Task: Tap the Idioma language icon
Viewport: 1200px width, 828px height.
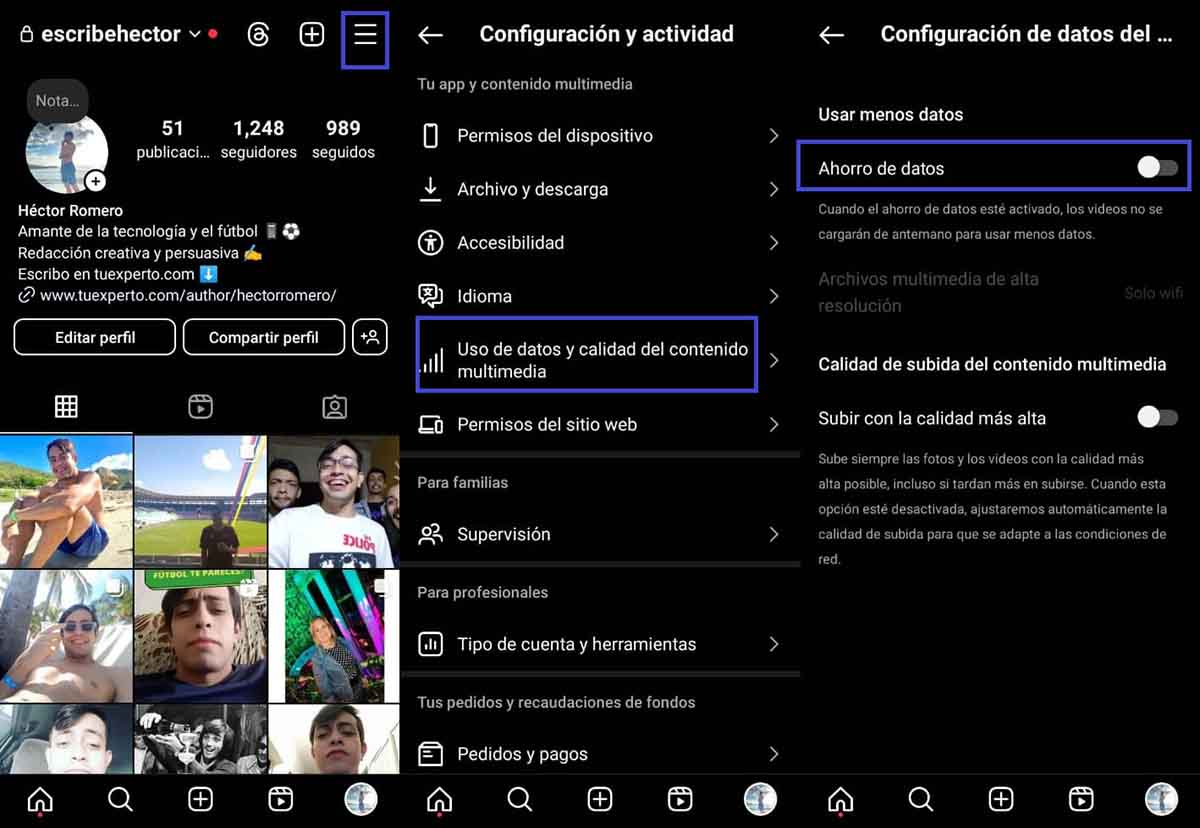Action: click(430, 296)
